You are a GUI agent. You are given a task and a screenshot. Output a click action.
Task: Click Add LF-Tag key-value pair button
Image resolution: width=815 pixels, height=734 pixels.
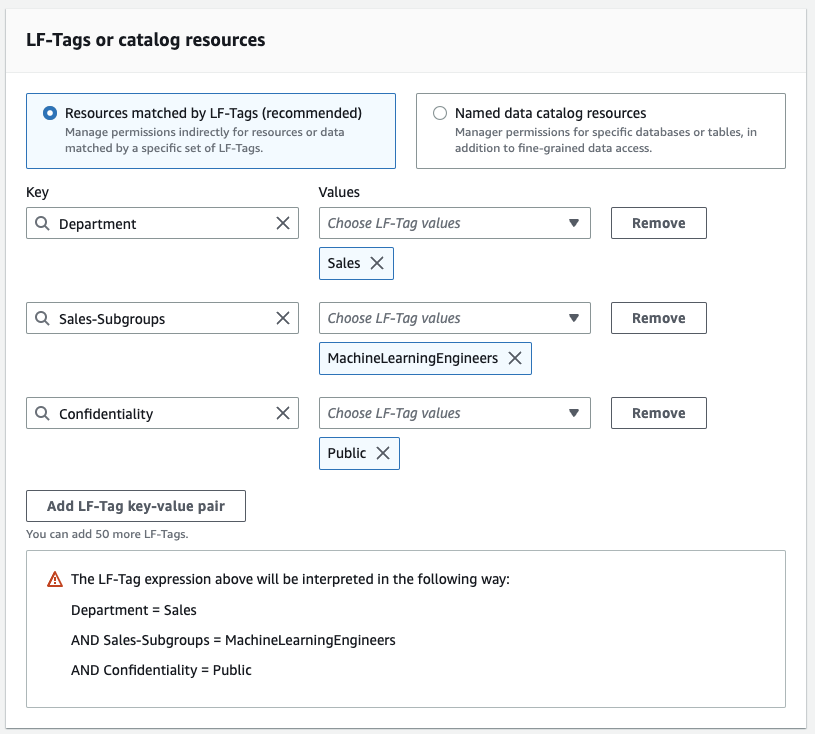pos(136,506)
